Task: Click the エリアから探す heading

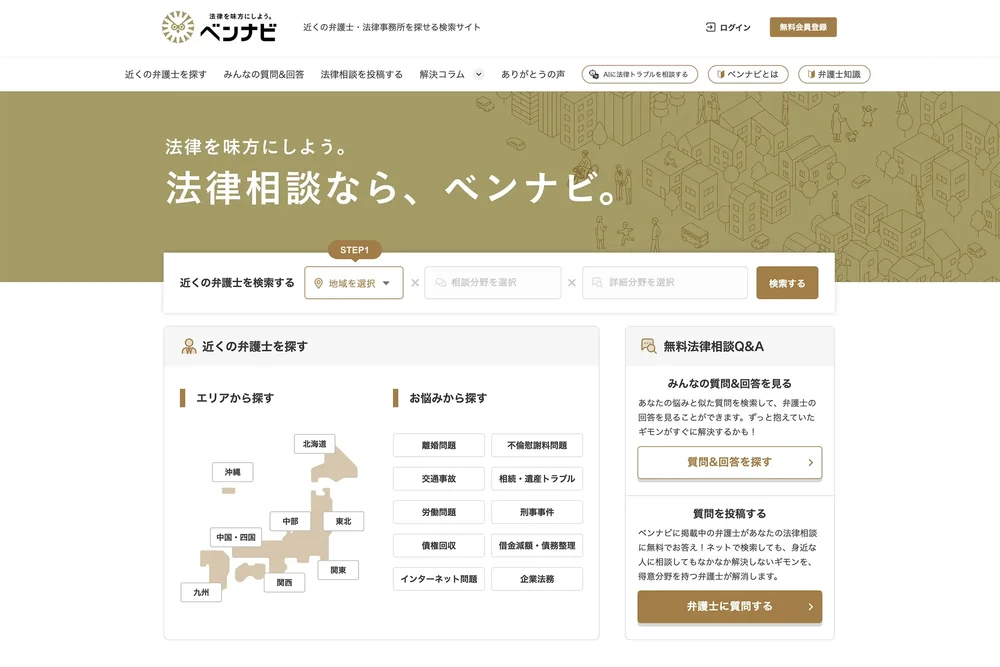Action: tap(235, 398)
